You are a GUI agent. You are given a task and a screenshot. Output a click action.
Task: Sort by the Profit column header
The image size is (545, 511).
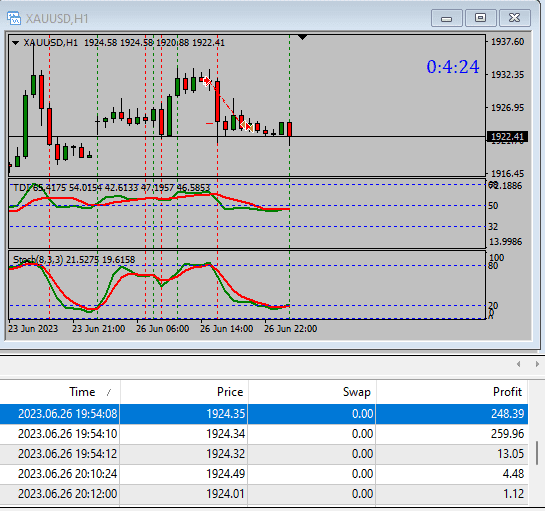[452, 392]
